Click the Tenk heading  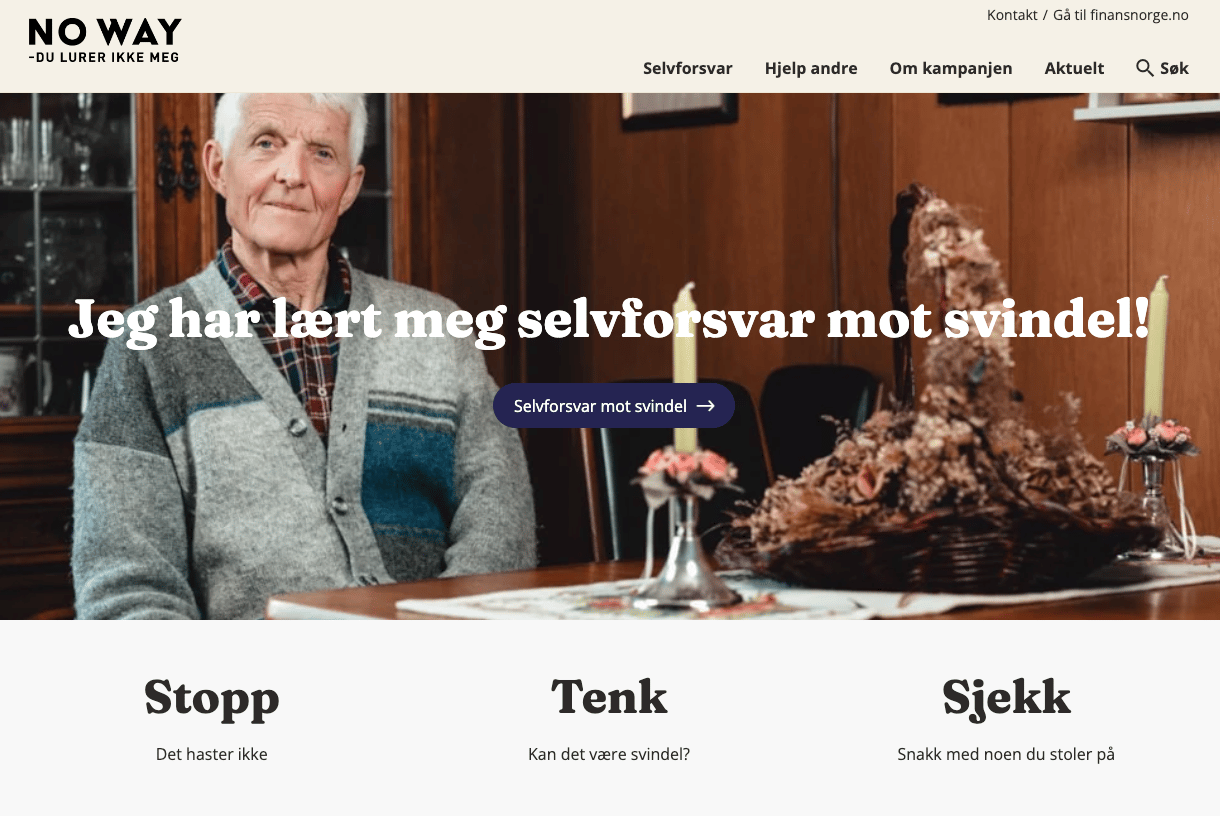[609, 696]
